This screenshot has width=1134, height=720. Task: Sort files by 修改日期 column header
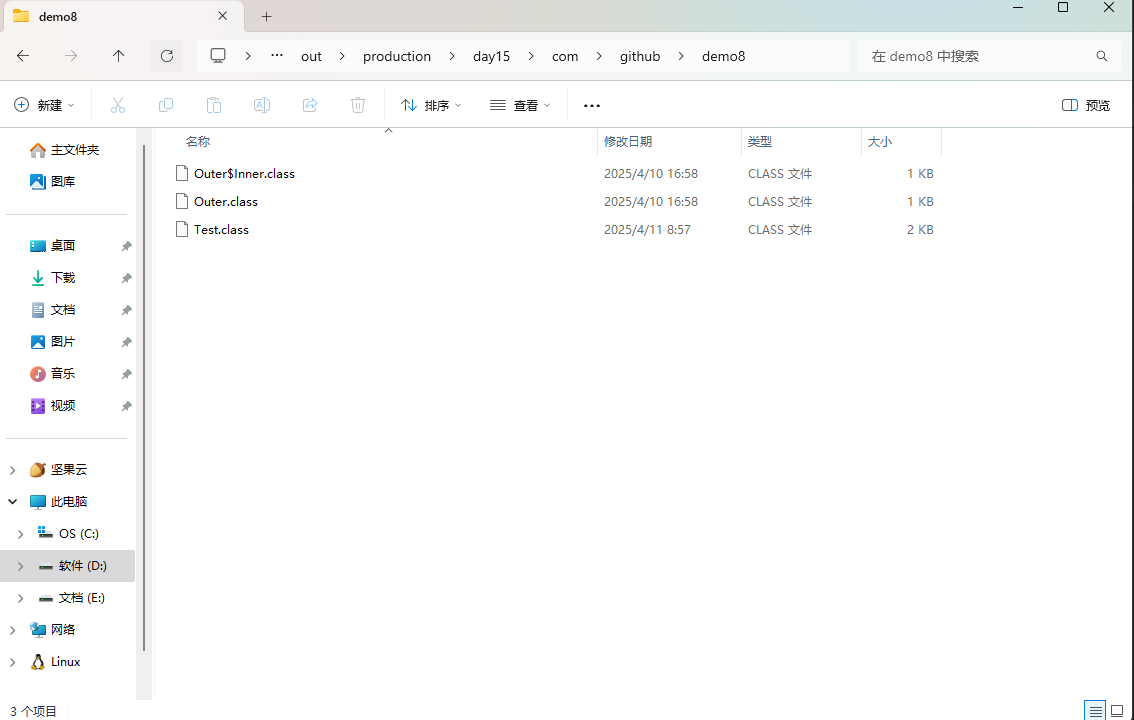(x=628, y=142)
